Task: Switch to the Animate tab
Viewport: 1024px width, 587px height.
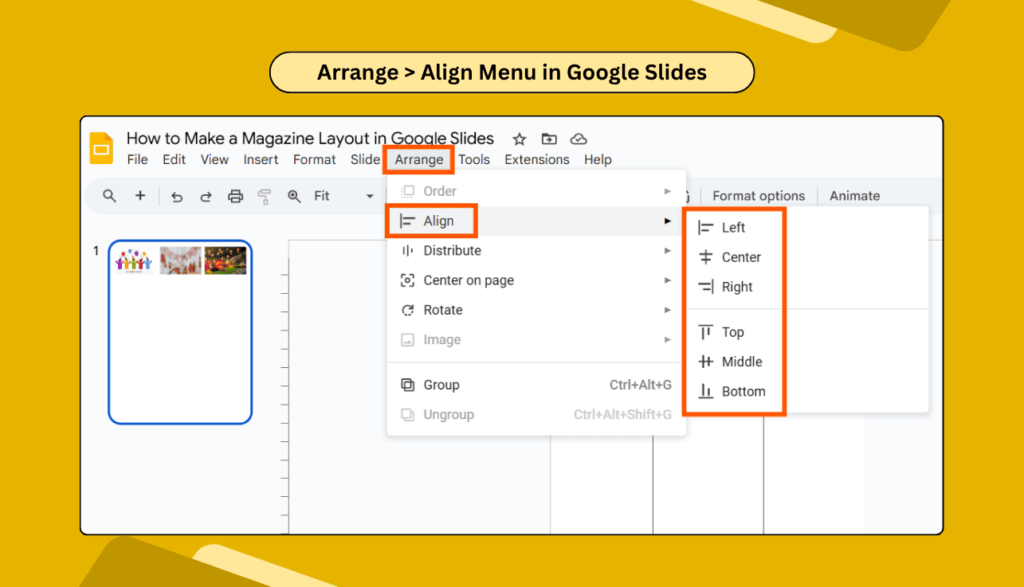Action: pyautogui.click(x=854, y=196)
